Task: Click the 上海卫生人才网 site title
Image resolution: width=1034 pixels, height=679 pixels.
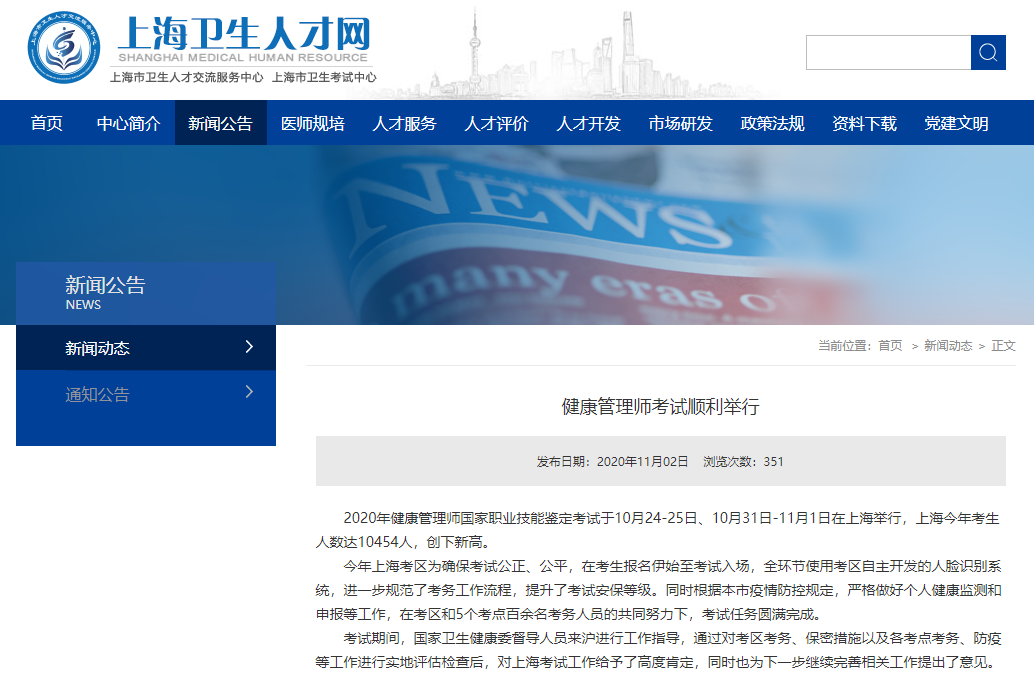Action: pyautogui.click(x=244, y=36)
